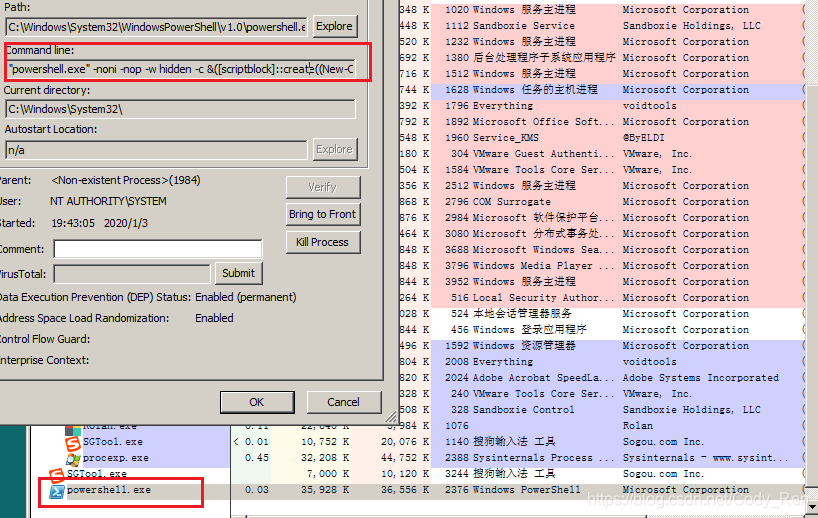Confirm the dialog with OK
The width and height of the screenshot is (818, 518).
(x=257, y=402)
